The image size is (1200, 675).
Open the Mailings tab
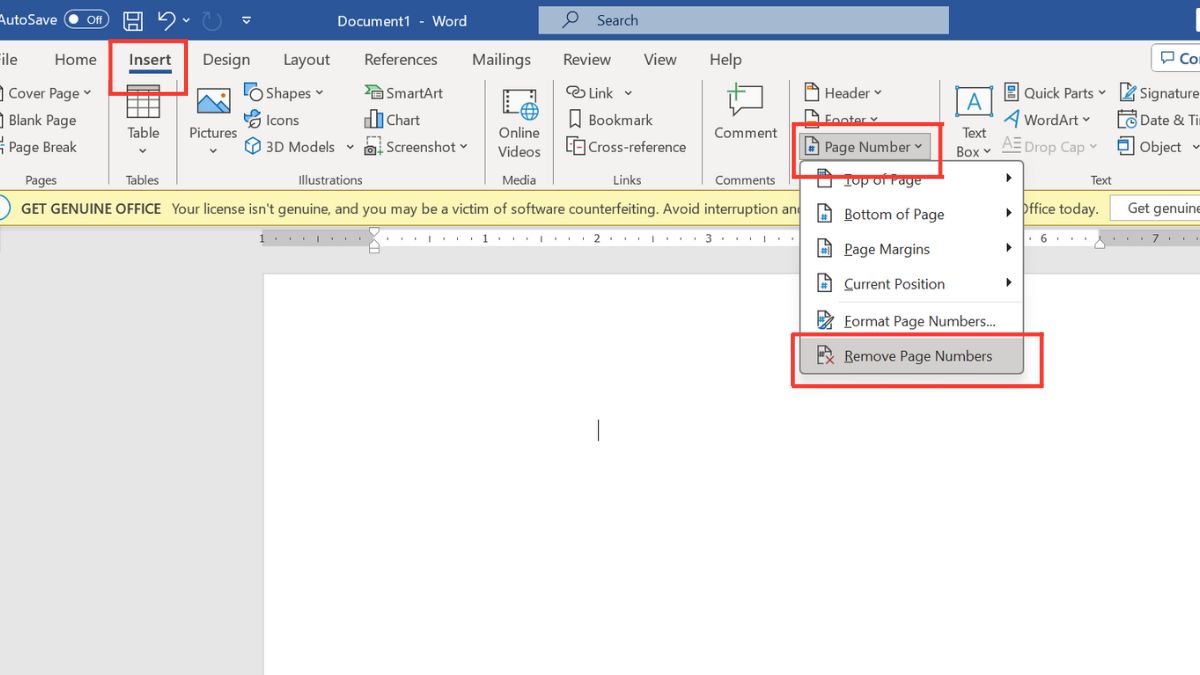(502, 59)
